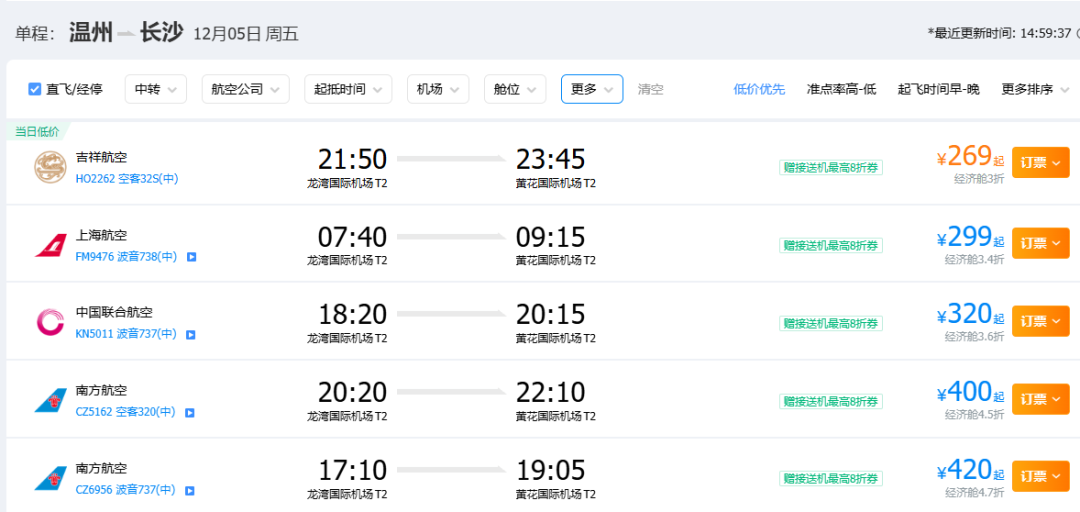Click the Shanghai Airlines (上海航空) logo
Image resolution: width=1080 pixels, height=512 pixels.
[50, 244]
